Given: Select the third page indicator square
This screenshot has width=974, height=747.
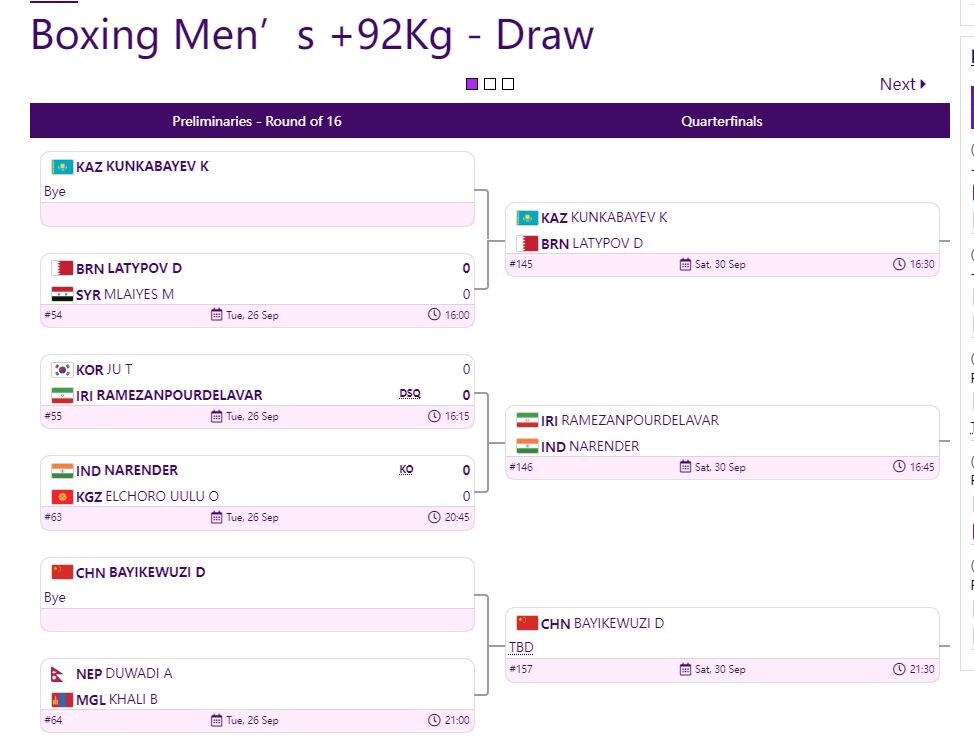Looking at the screenshot, I should [x=508, y=84].
